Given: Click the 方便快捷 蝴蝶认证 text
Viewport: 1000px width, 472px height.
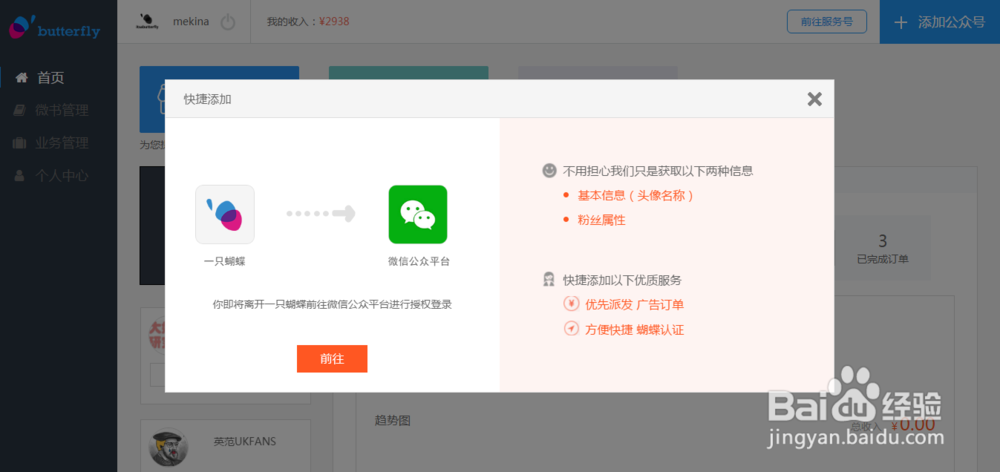Looking at the screenshot, I should (x=634, y=330).
